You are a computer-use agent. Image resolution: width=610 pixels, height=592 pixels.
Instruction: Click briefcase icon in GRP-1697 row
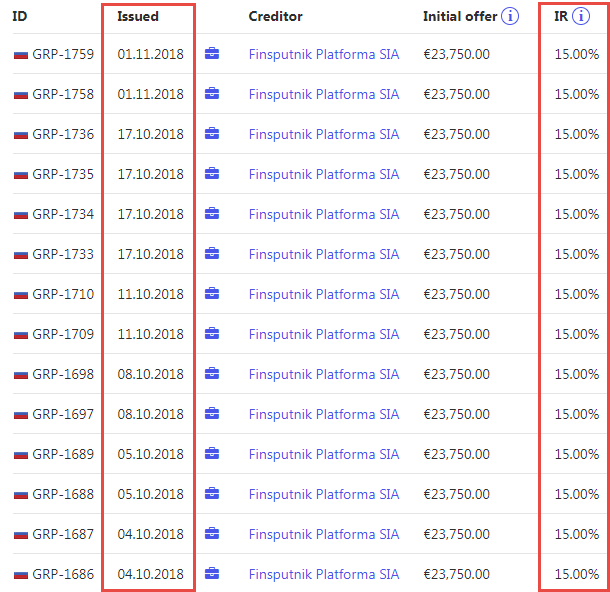pyautogui.click(x=212, y=413)
